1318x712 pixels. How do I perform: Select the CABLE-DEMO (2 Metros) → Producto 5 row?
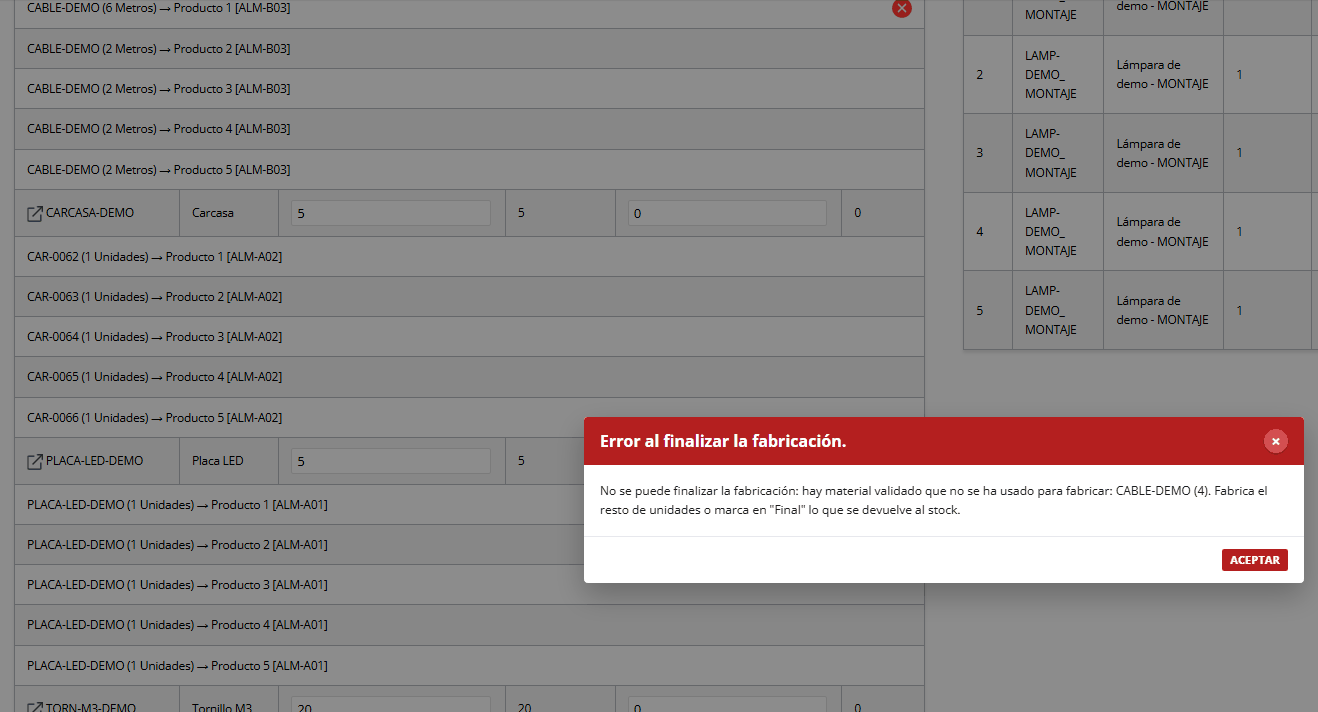[469, 170]
